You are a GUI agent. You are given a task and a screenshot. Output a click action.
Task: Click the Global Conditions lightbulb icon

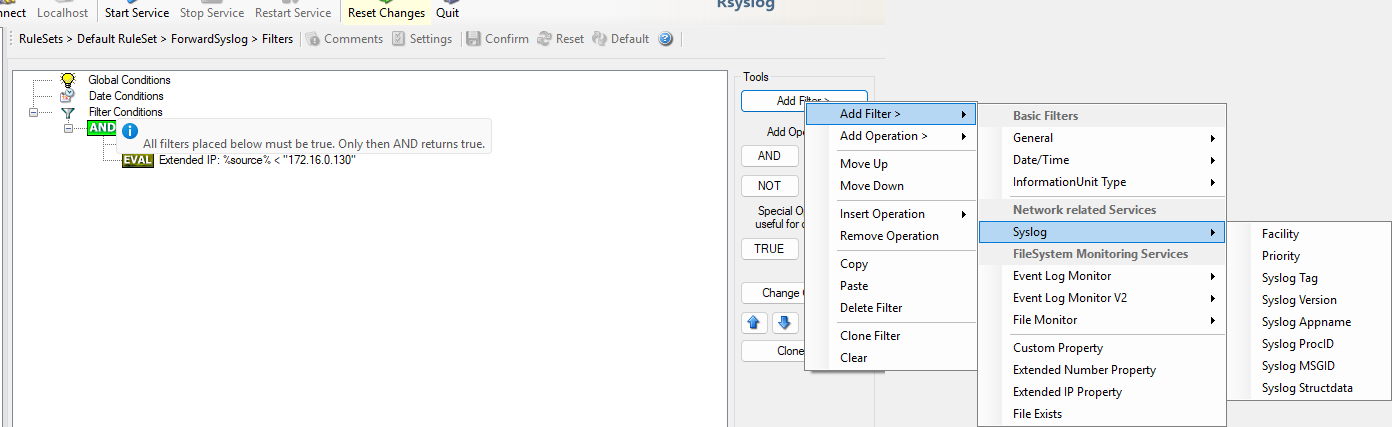(68, 80)
